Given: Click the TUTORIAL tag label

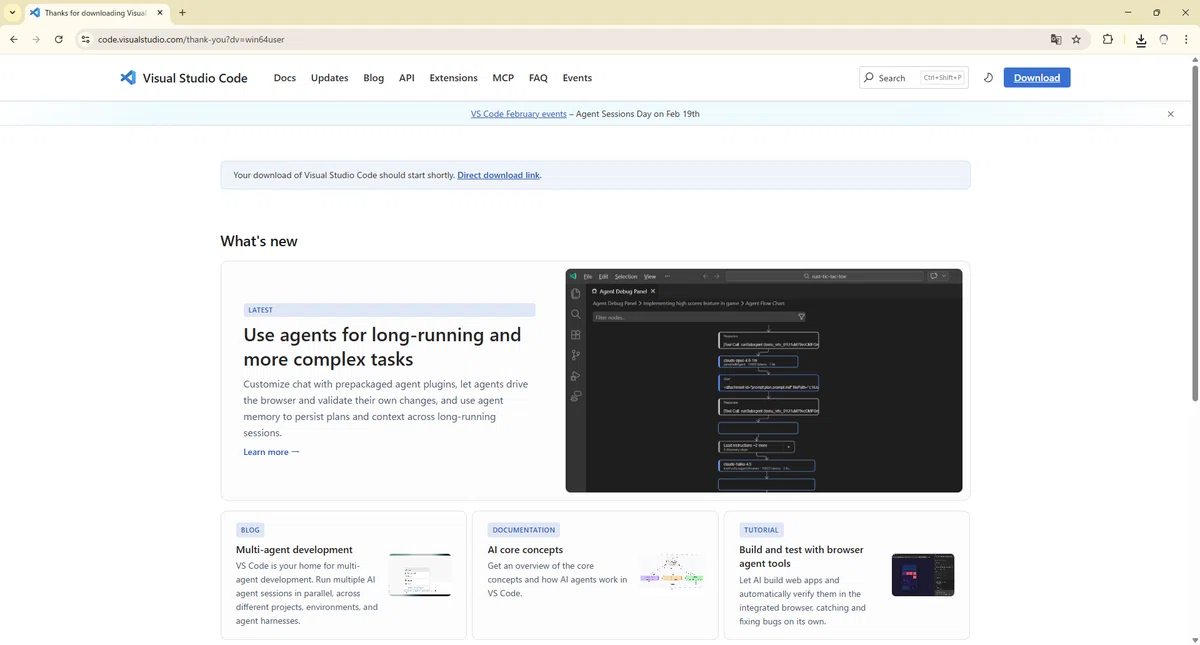Looking at the screenshot, I should pyautogui.click(x=762, y=530).
